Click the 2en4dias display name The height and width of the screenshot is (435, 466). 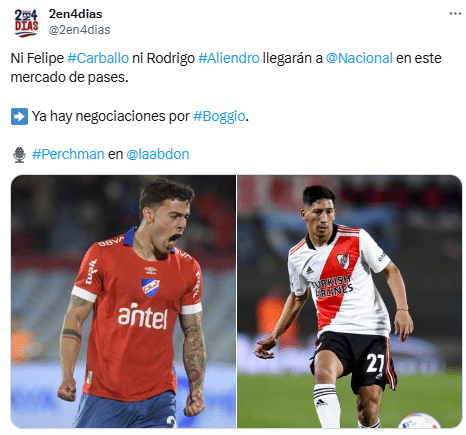click(x=75, y=14)
